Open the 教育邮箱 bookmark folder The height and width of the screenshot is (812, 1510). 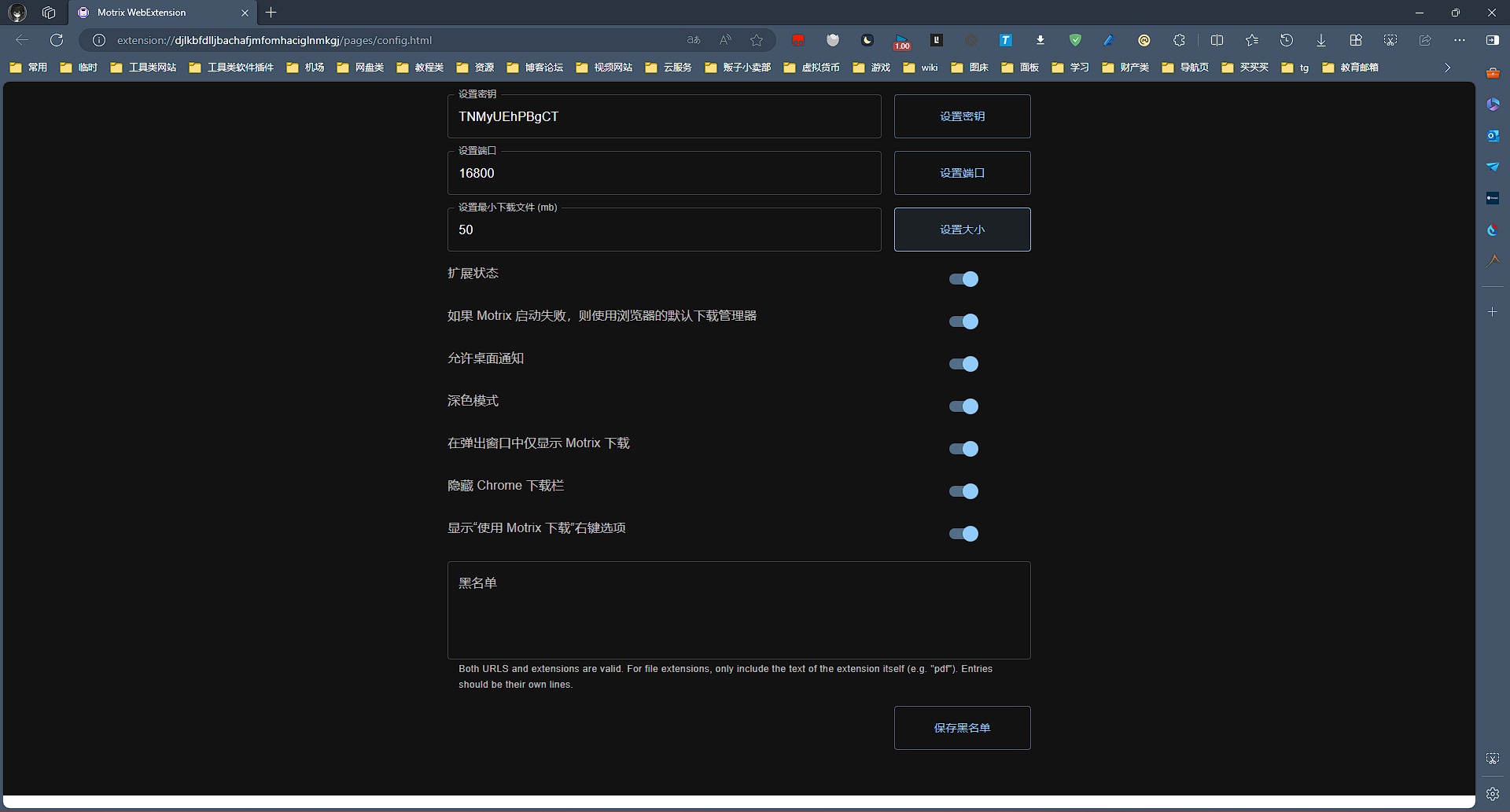coord(1351,68)
